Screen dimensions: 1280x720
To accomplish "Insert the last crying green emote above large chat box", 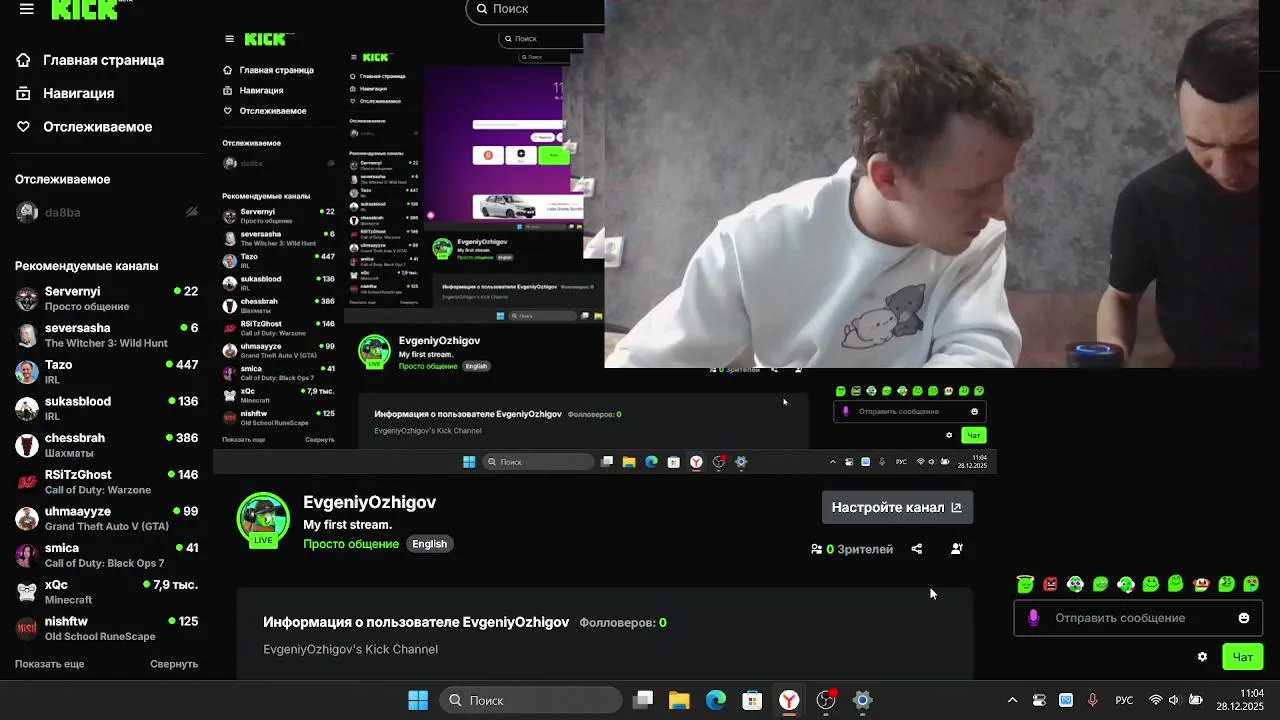I will [1251, 584].
